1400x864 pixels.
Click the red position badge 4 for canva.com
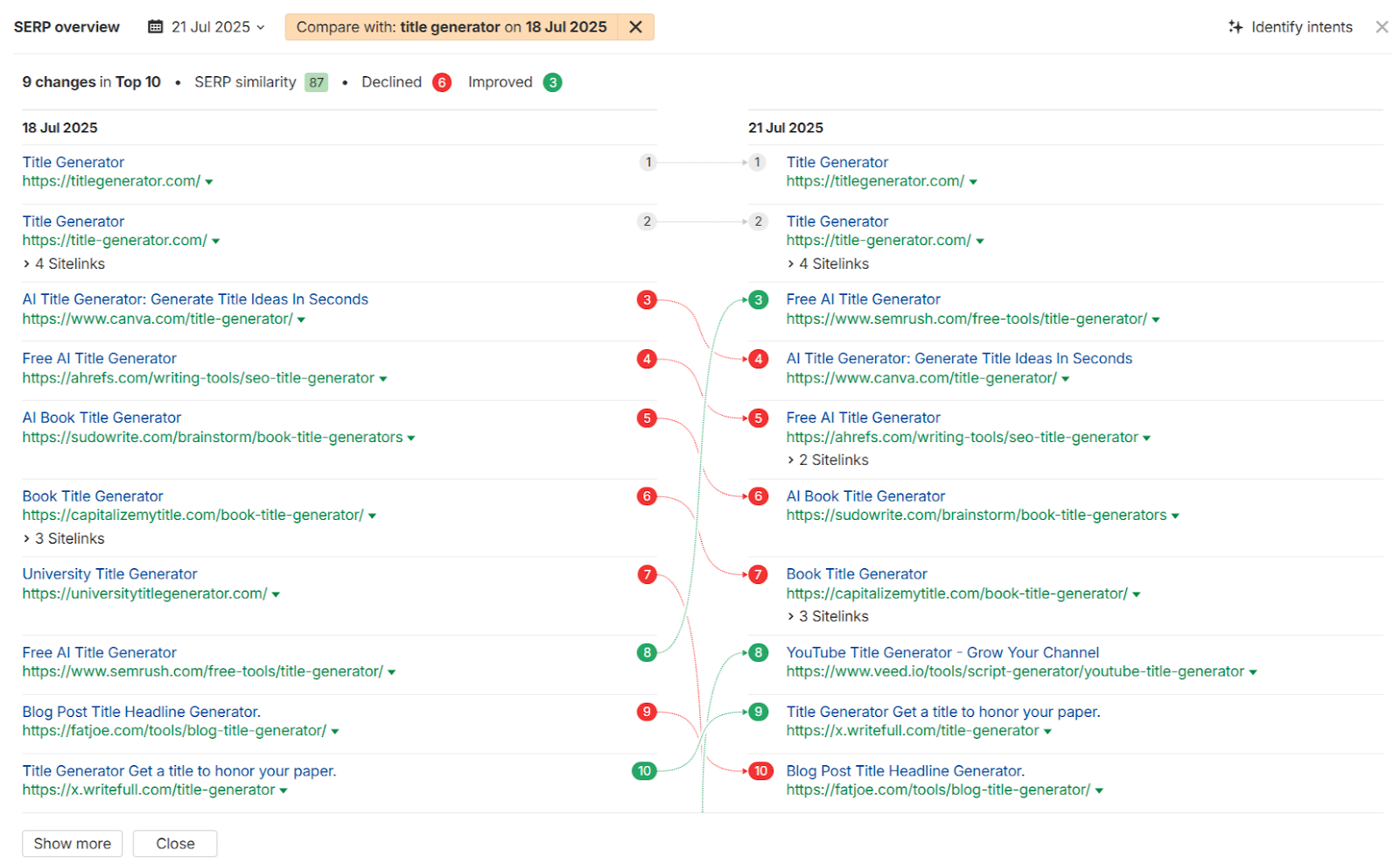(757, 358)
